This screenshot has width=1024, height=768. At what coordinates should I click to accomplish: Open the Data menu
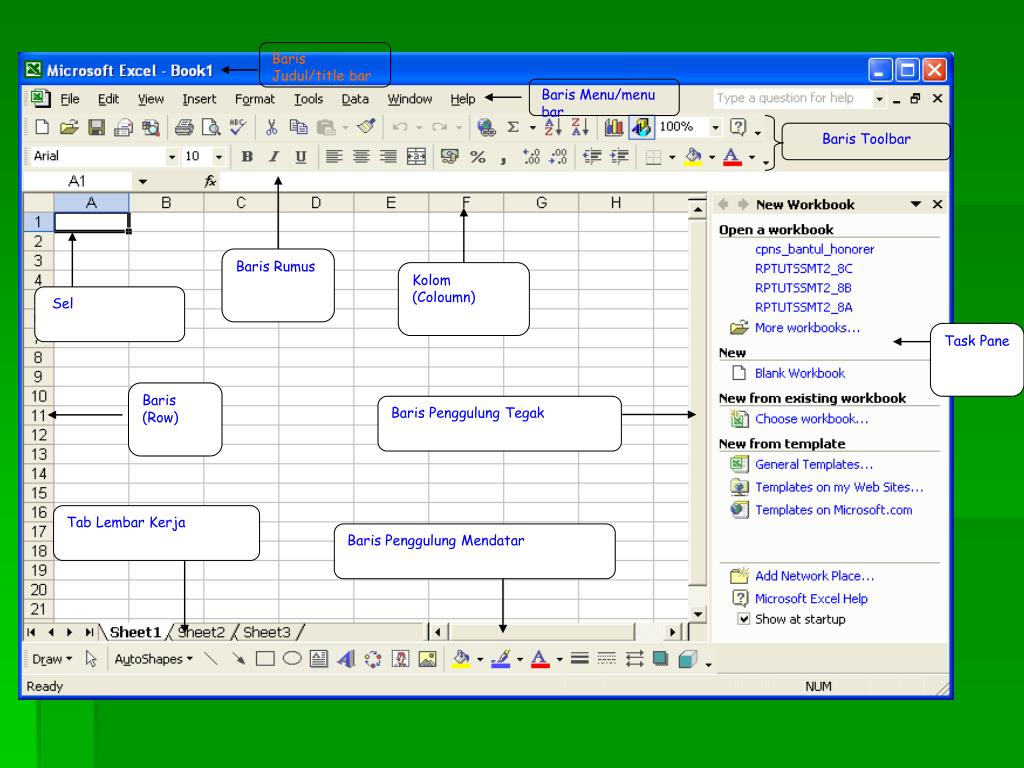[x=355, y=99]
